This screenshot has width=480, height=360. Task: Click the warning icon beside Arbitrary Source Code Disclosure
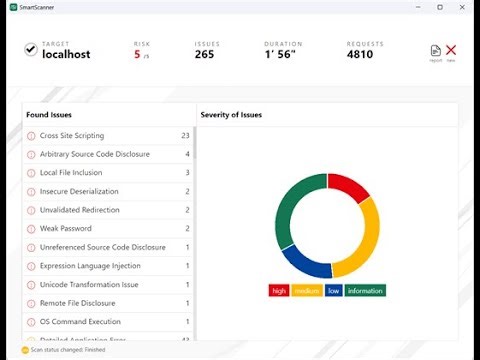tap(31, 155)
